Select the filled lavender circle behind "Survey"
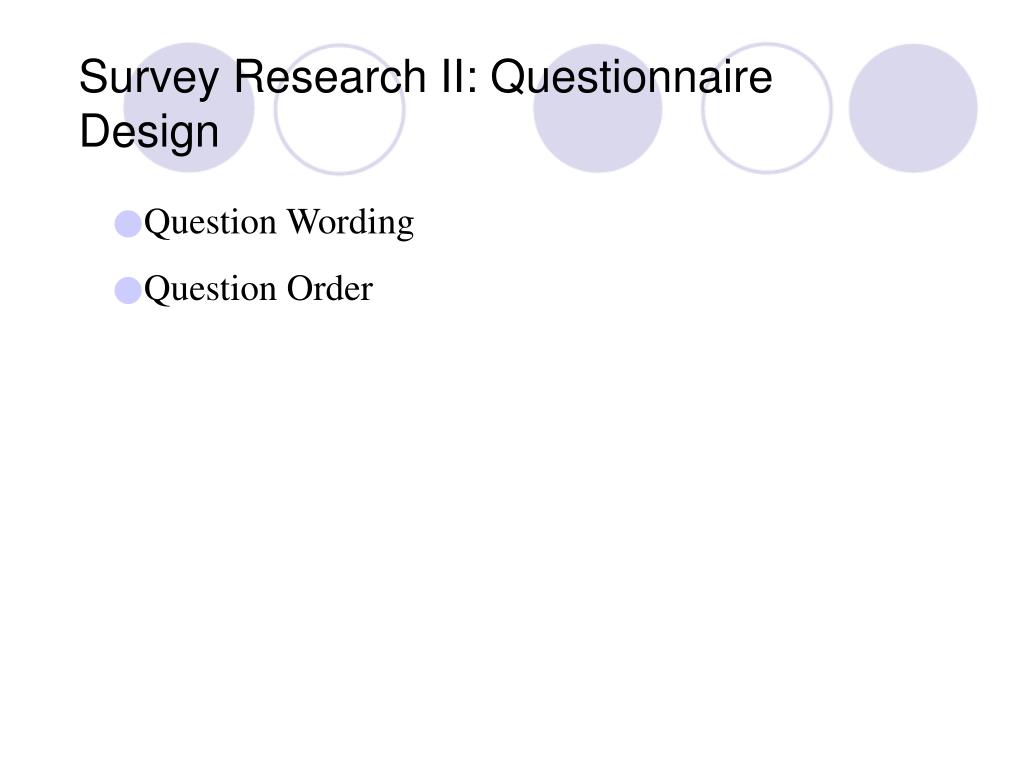 click(x=189, y=108)
